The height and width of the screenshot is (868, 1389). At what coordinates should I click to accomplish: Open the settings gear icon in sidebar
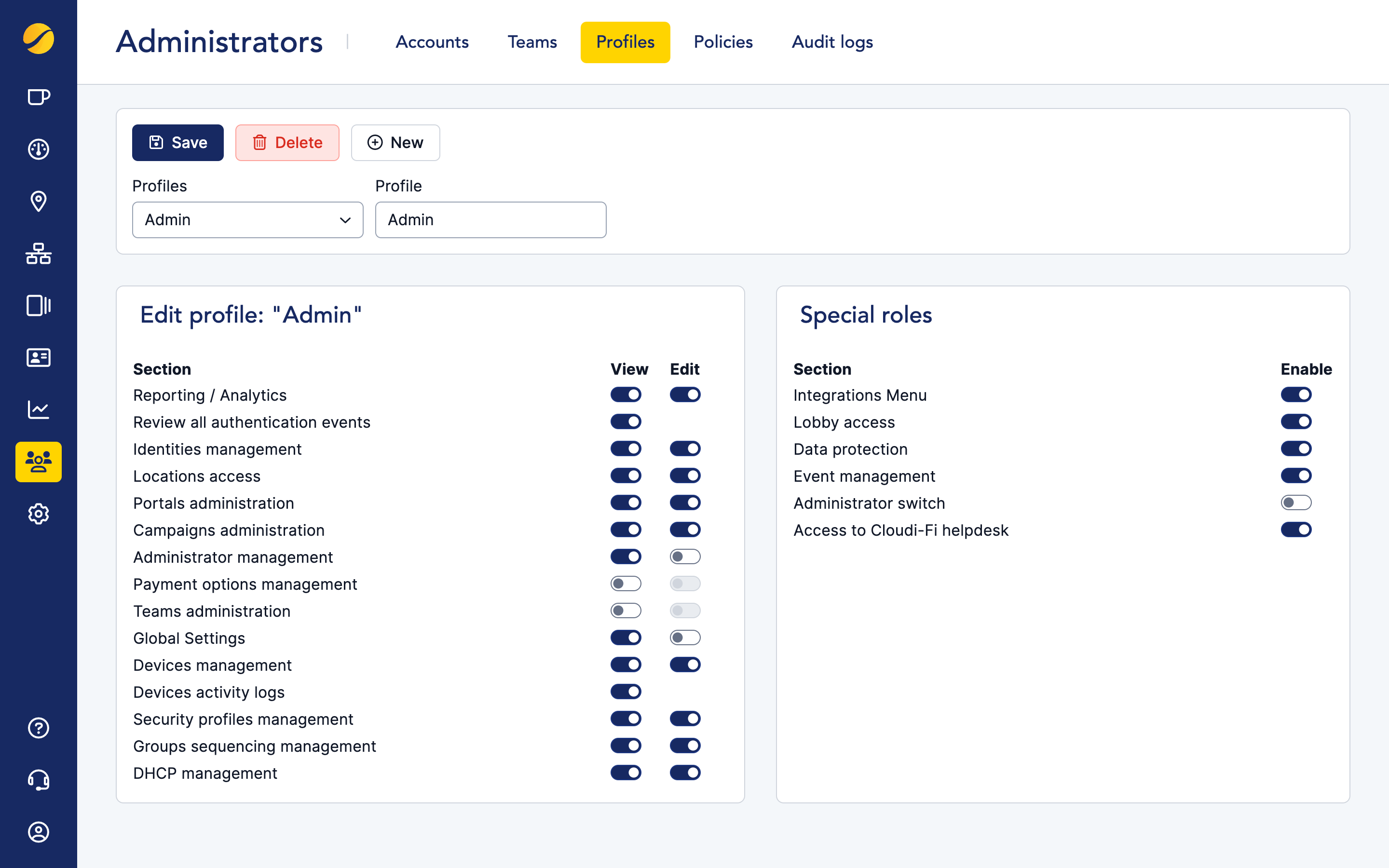tap(38, 514)
